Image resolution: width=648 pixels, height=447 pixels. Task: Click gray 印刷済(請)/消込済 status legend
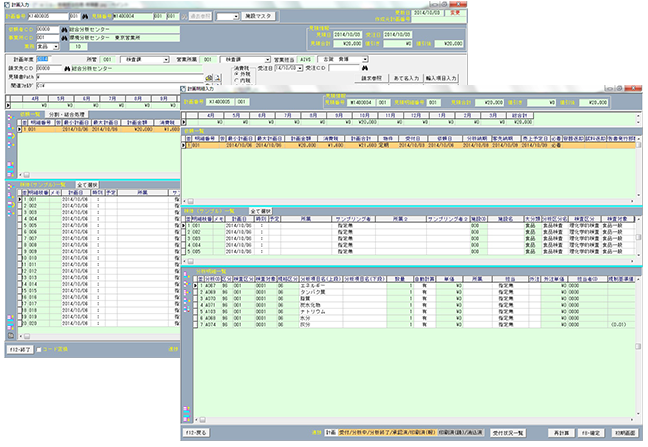click(461, 433)
